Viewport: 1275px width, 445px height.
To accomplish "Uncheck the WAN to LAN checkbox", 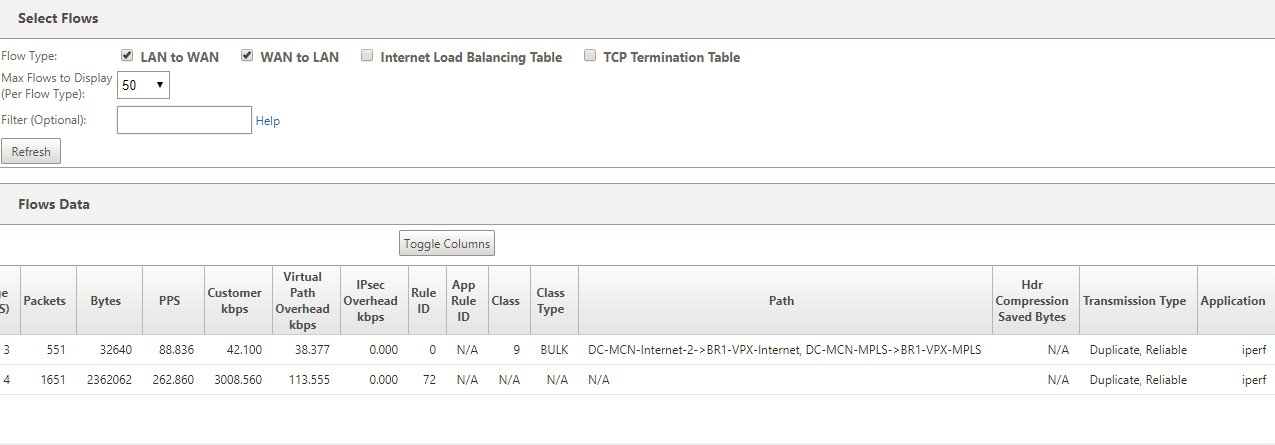I will pos(247,56).
